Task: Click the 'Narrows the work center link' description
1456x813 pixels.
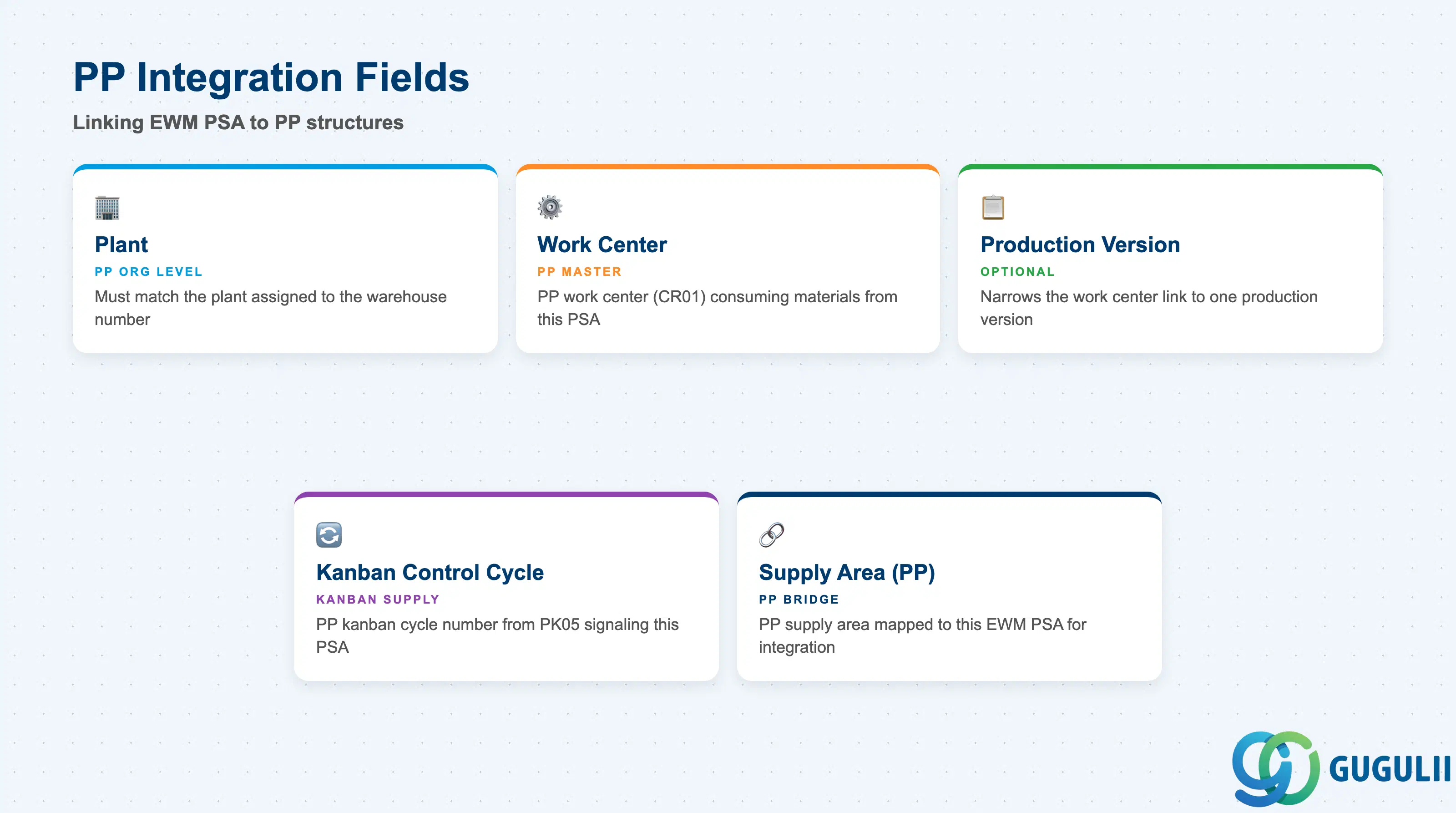Action: [x=1148, y=308]
